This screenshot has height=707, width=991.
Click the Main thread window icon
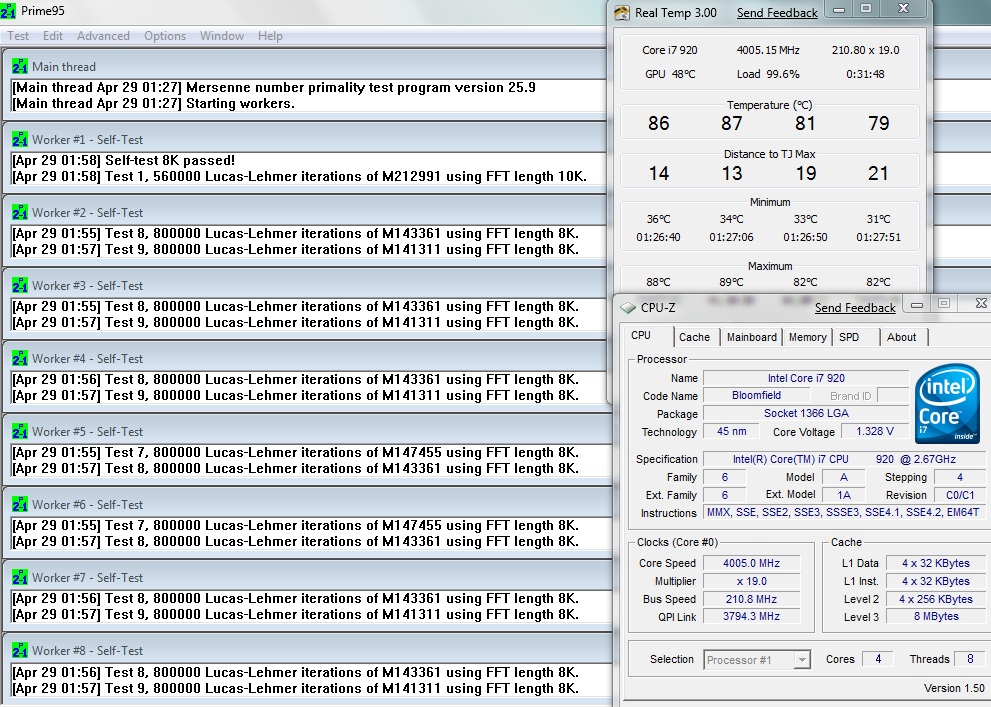pos(20,66)
